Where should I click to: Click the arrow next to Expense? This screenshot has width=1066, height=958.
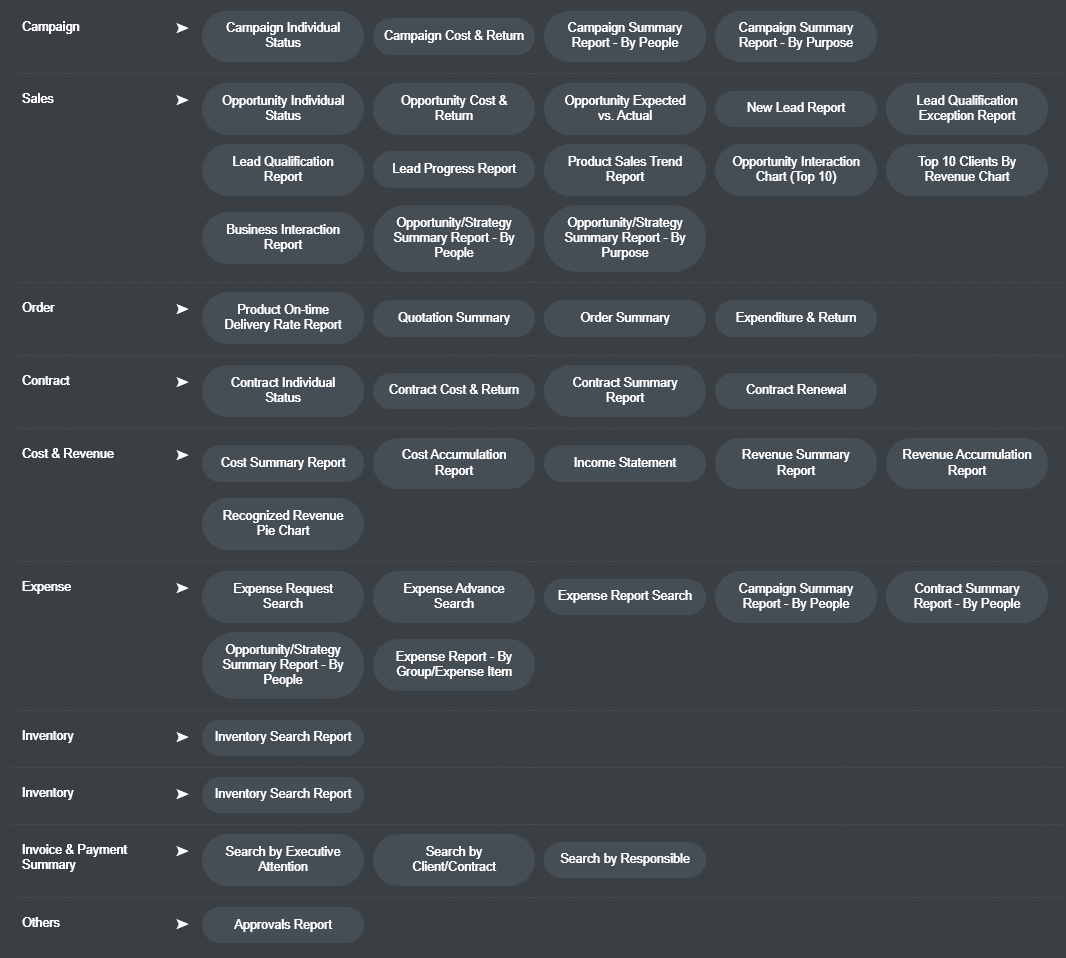(182, 588)
